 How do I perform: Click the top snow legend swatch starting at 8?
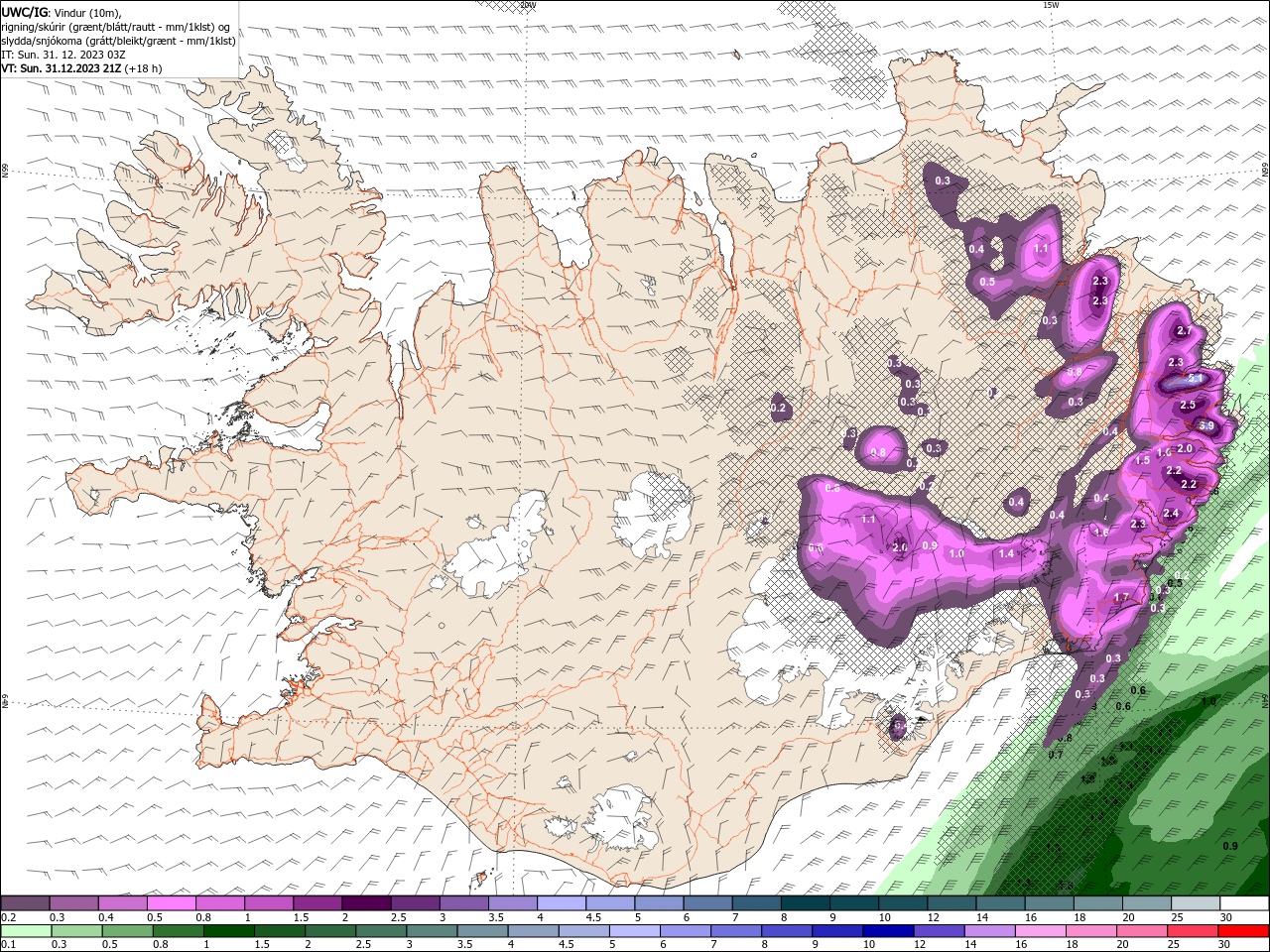805,903
